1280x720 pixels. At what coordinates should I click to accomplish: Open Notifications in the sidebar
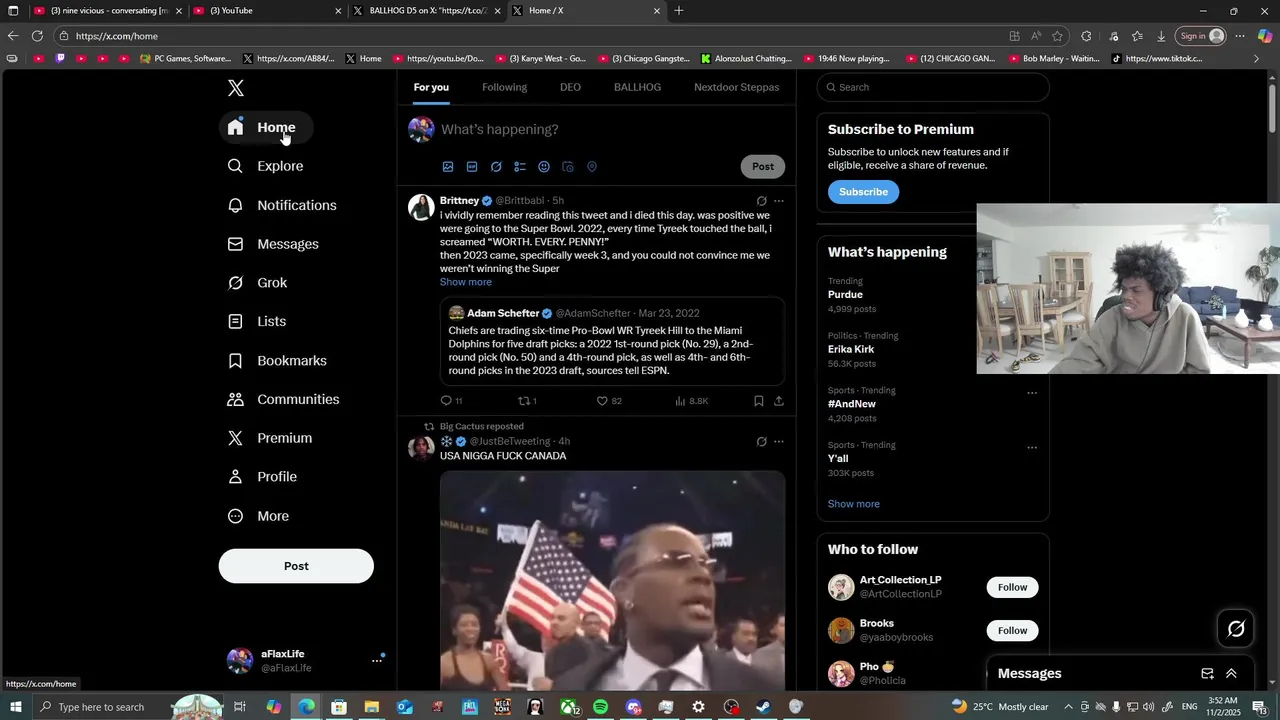pyautogui.click(x=282, y=205)
